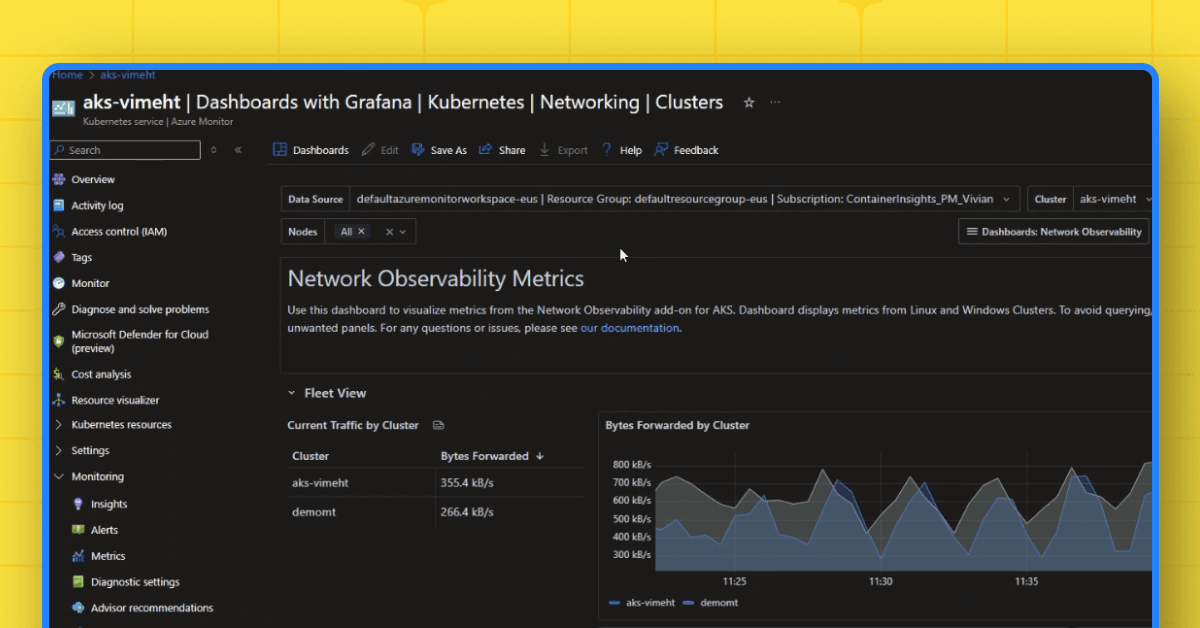Click the demomt table cell
Viewport: 1200px width, 628px height.
[312, 513]
